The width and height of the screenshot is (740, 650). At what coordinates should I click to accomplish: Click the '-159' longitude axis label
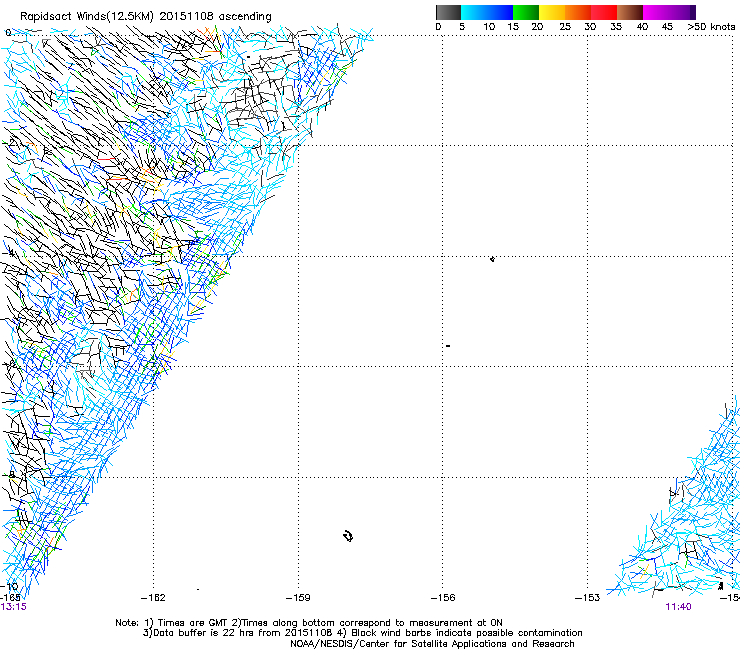(x=298, y=598)
